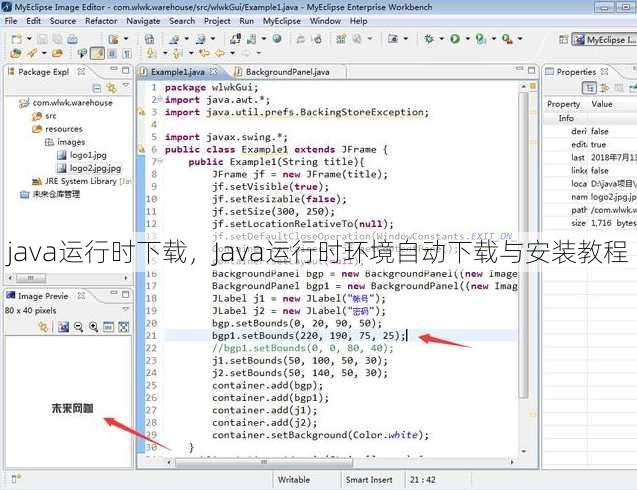This screenshot has width=637, height=490.
Task: Click the Print toolbar icon
Action: pyautogui.click(x=72, y=39)
